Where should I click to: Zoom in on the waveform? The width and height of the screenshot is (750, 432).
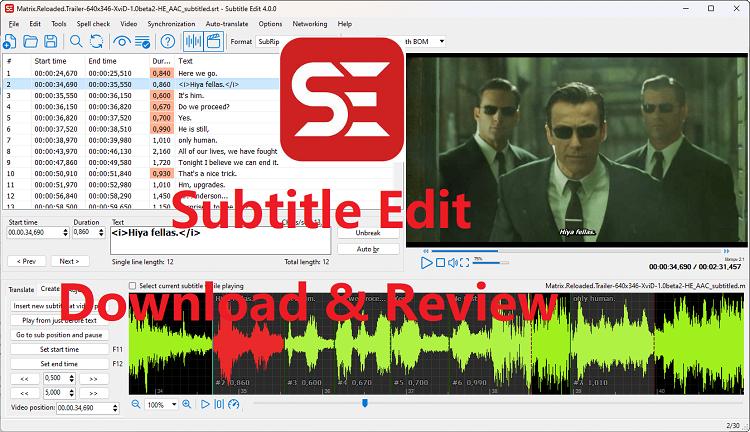pyautogui.click(x=186, y=404)
